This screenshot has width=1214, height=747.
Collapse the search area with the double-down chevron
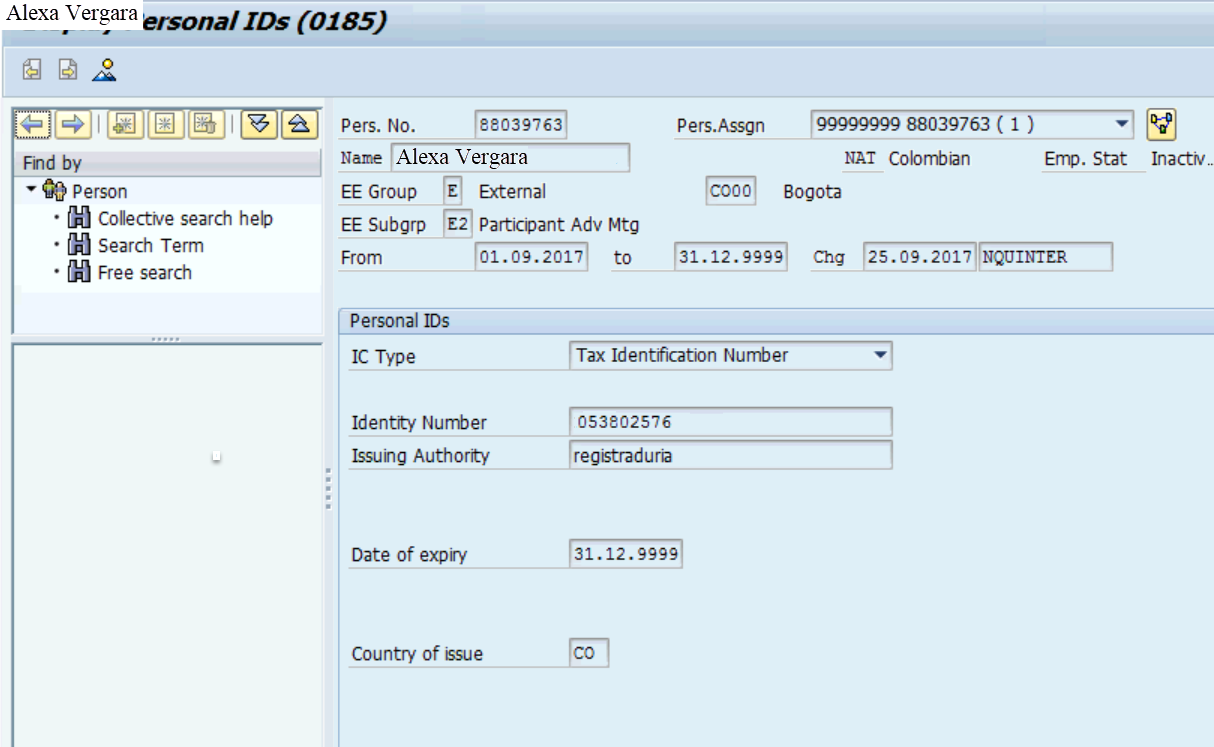(x=261, y=124)
